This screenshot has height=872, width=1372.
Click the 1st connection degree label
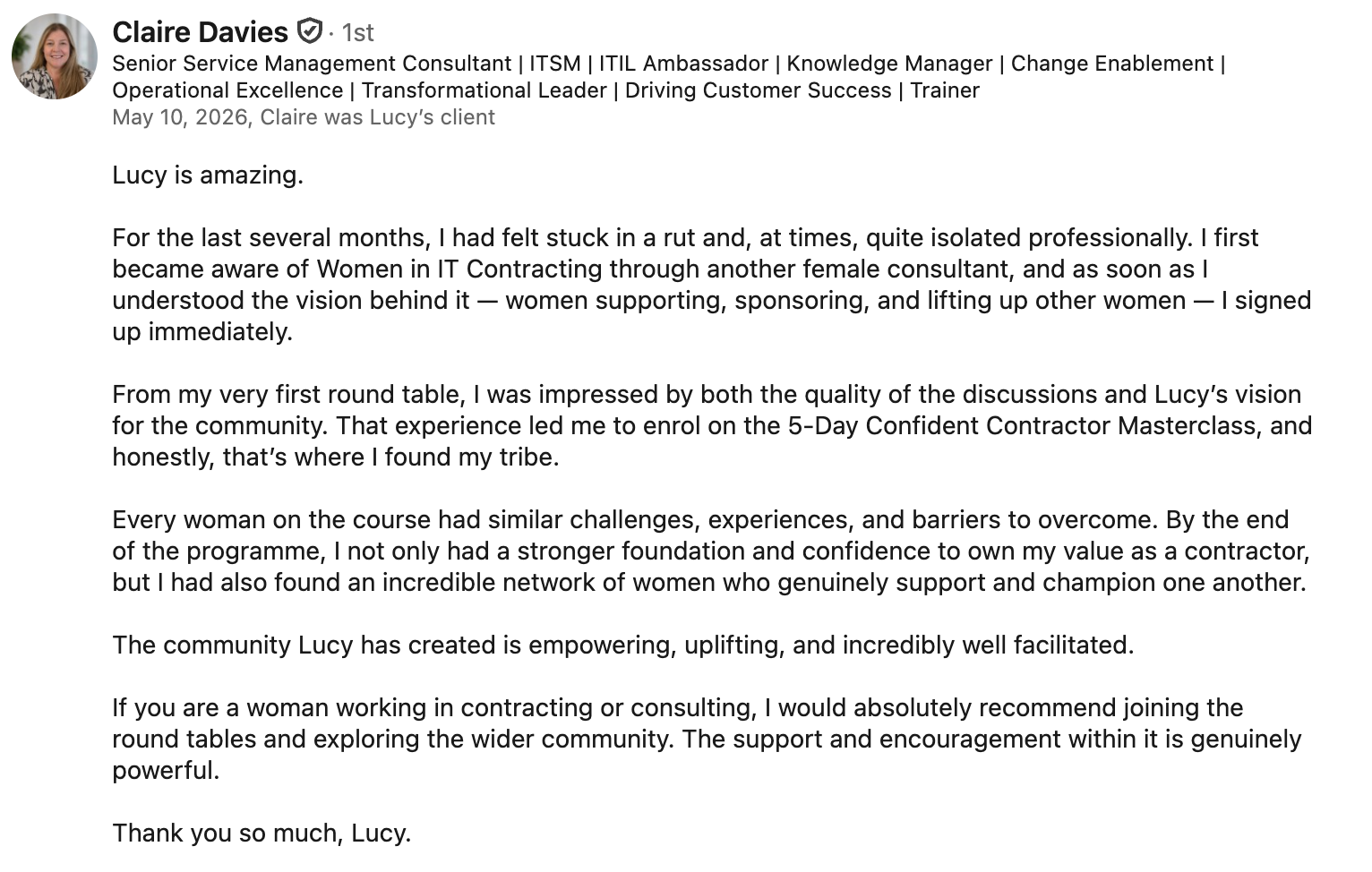coord(357,33)
